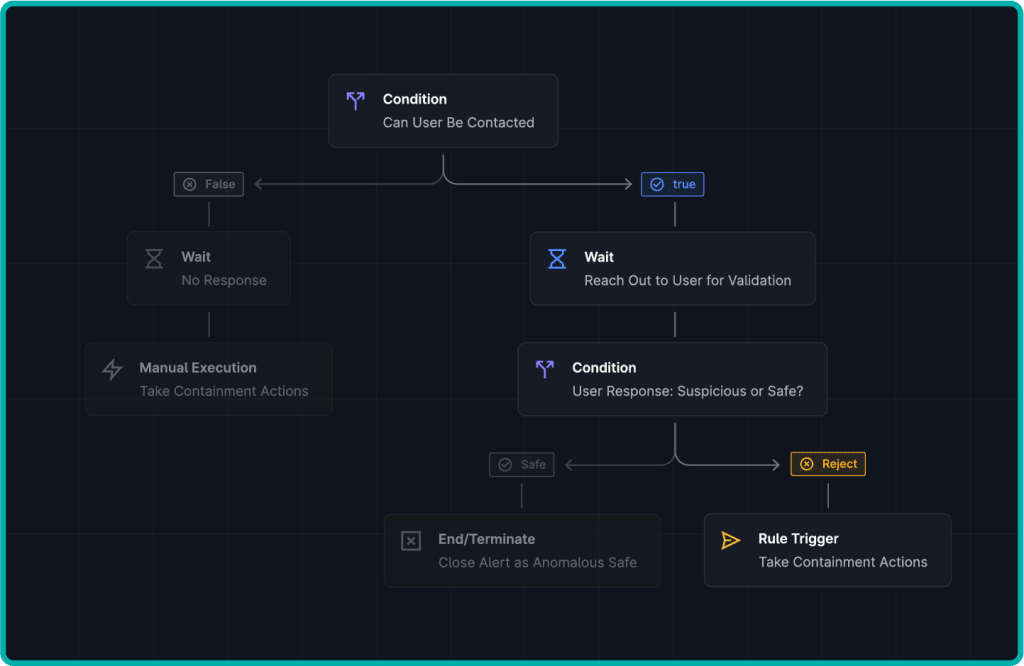Viewport: 1024px width, 666px height.
Task: Click the boxed X icon on End/Terminate node
Action: (x=410, y=540)
